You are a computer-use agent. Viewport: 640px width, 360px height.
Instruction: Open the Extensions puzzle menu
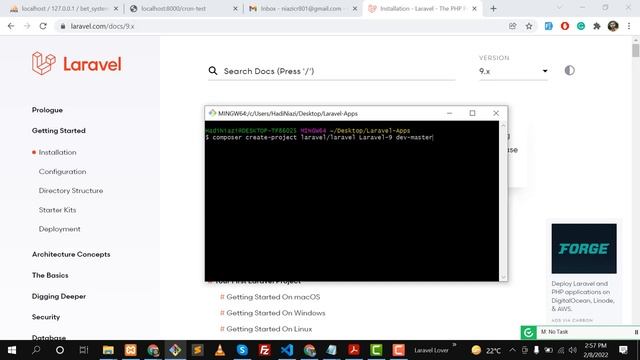(x=597, y=26)
